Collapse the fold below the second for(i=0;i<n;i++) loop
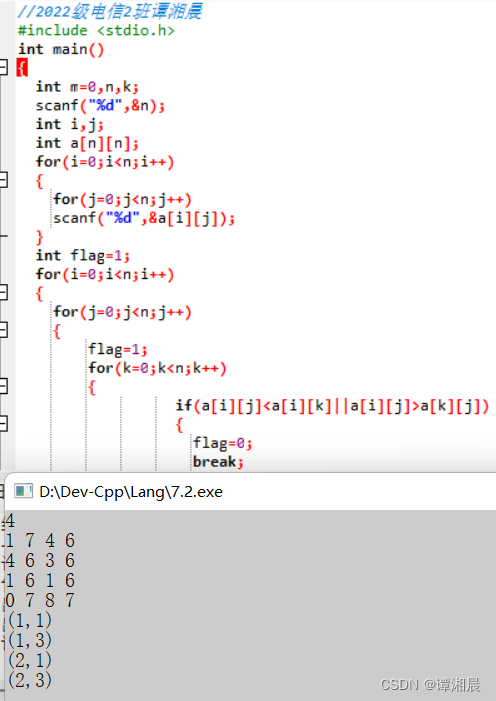The width and height of the screenshot is (496, 701). pos(3,293)
